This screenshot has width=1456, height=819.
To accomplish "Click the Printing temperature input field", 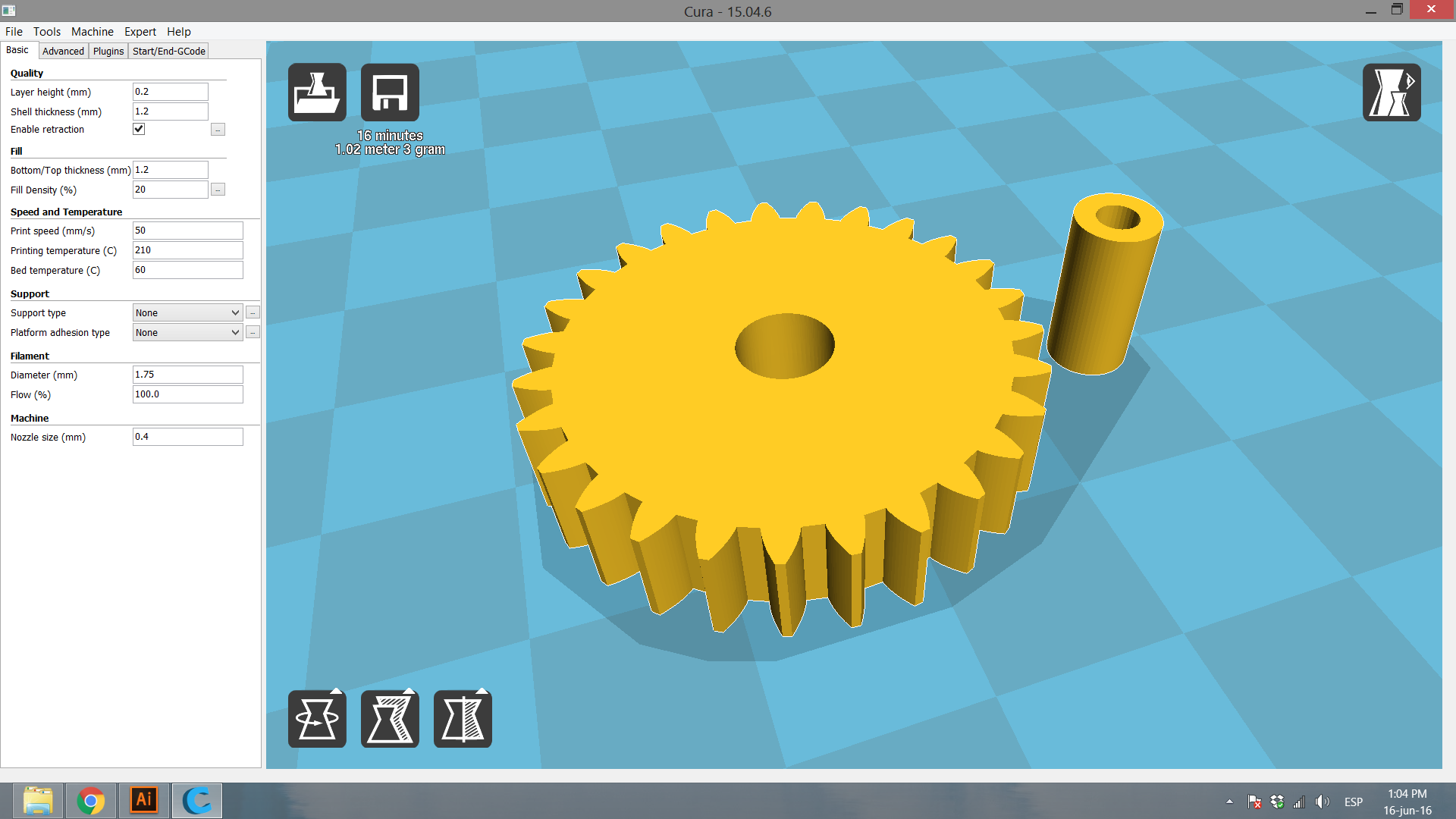I will pos(188,250).
